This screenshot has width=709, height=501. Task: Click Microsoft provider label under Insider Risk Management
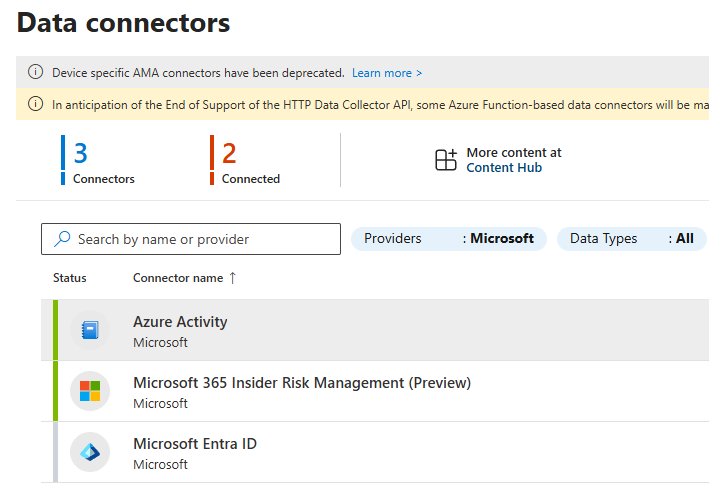tap(160, 404)
